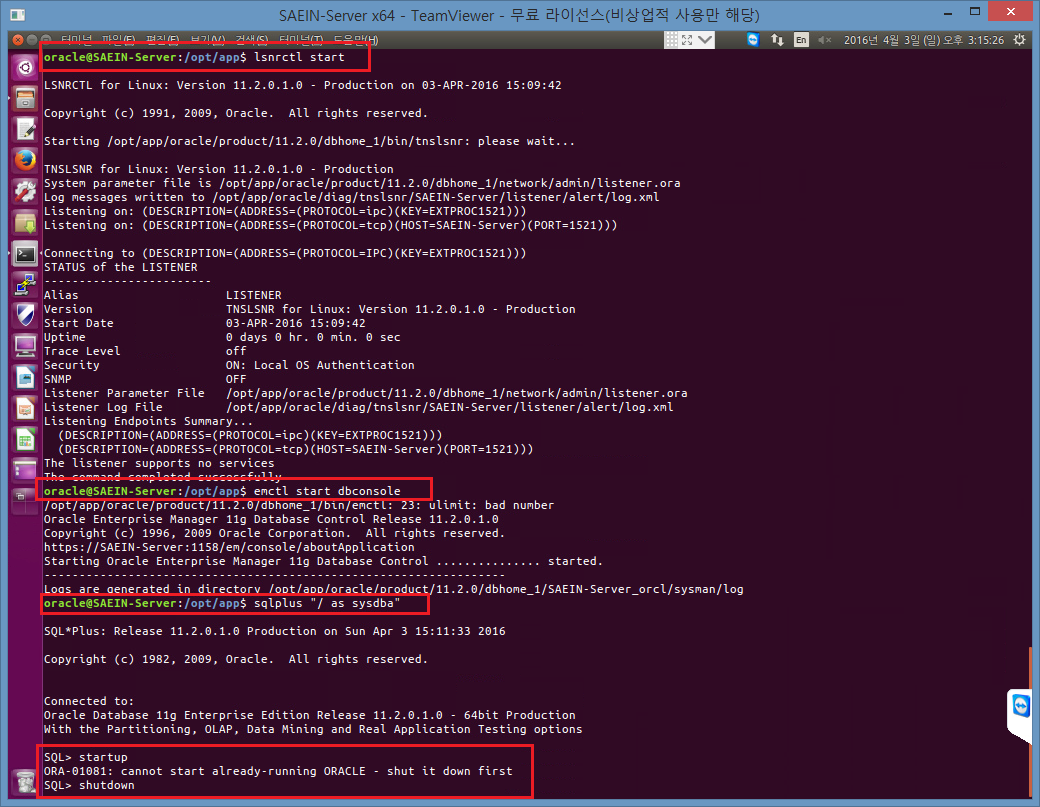Open the muted sound volume indicator
This screenshot has width=1040, height=807.
pos(824,40)
